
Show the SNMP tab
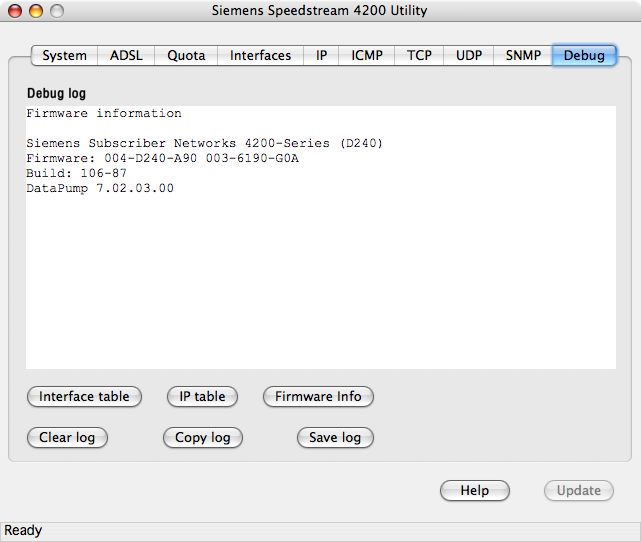click(523, 55)
